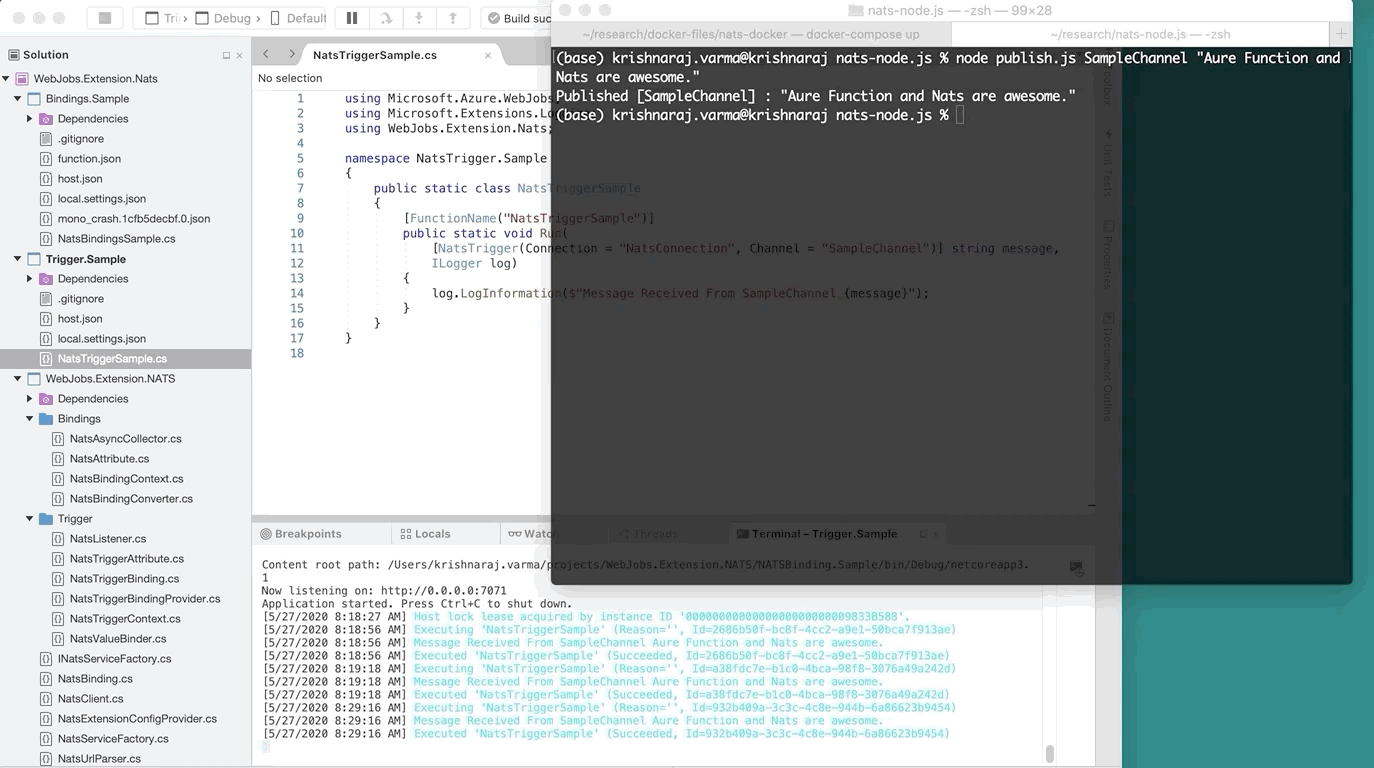Open NatsBinding.cs file
The image size is (1374, 768).
click(95, 679)
